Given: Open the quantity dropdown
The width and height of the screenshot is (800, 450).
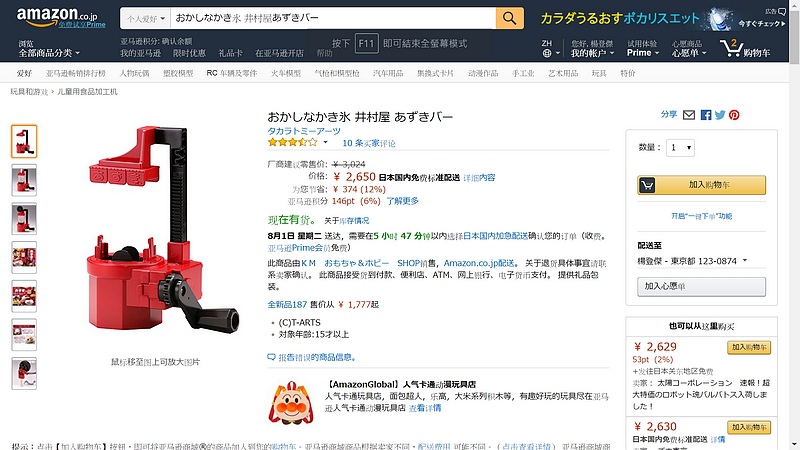Looking at the screenshot, I should pyautogui.click(x=680, y=148).
